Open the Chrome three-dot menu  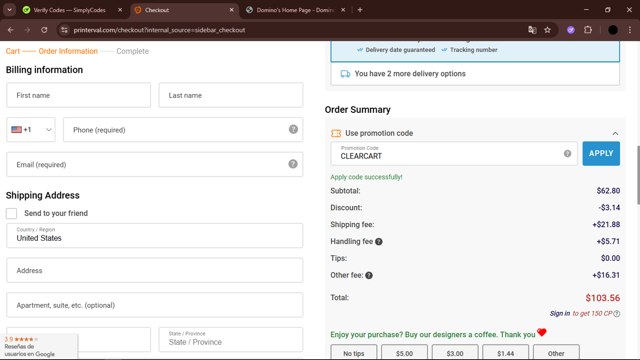click(630, 30)
